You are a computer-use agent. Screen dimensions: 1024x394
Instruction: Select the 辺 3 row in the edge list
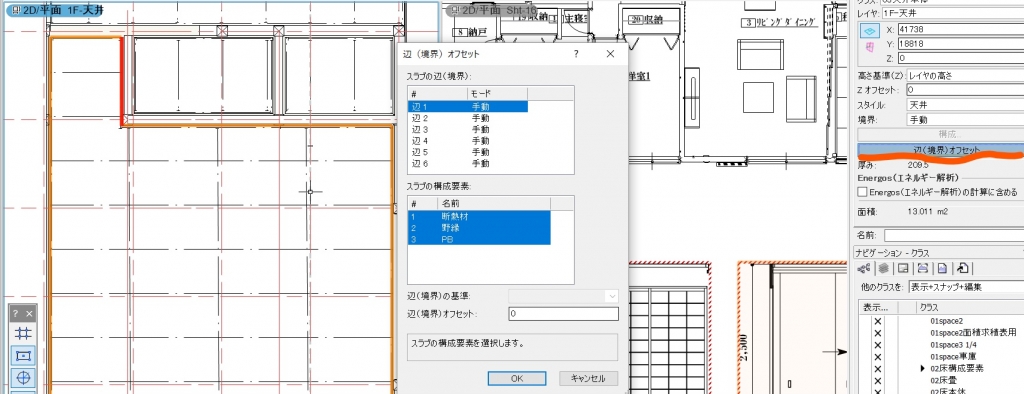tap(468, 129)
